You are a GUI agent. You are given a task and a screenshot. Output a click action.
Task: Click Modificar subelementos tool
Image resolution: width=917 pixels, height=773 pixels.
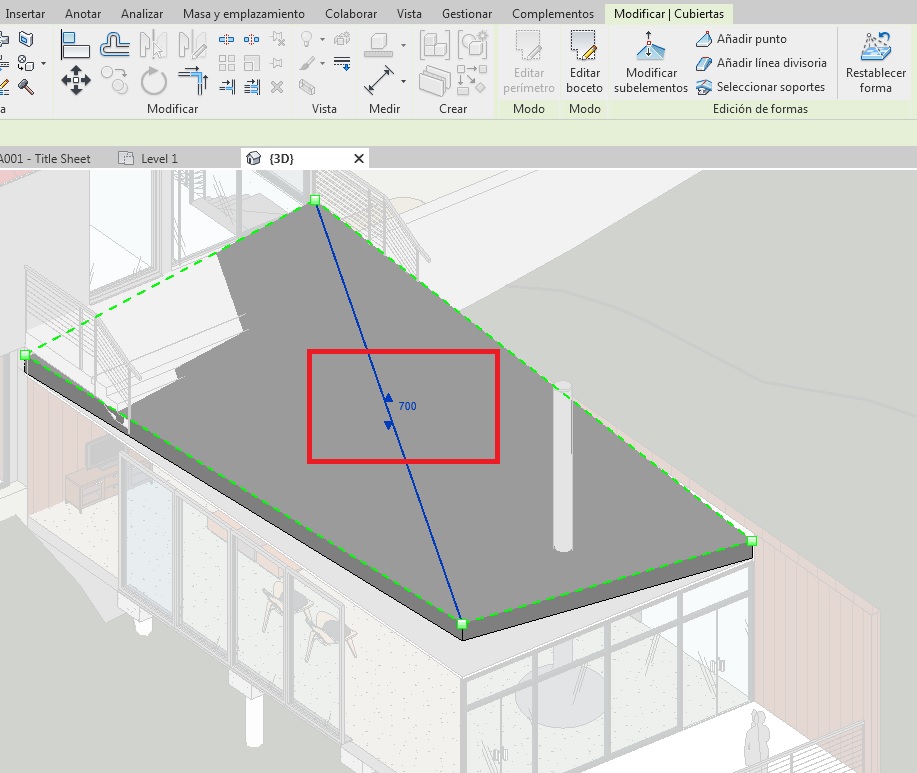(650, 62)
